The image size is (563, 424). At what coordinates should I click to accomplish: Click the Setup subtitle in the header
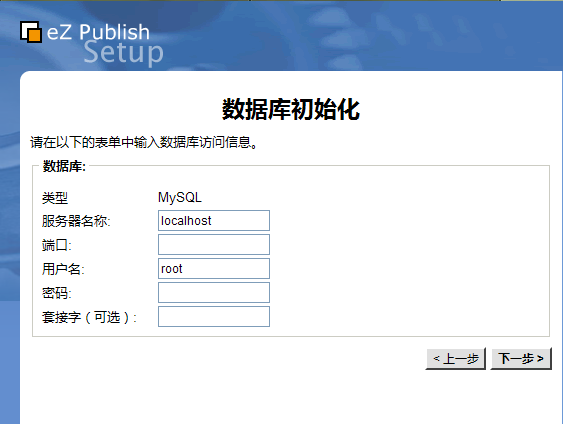[124, 53]
